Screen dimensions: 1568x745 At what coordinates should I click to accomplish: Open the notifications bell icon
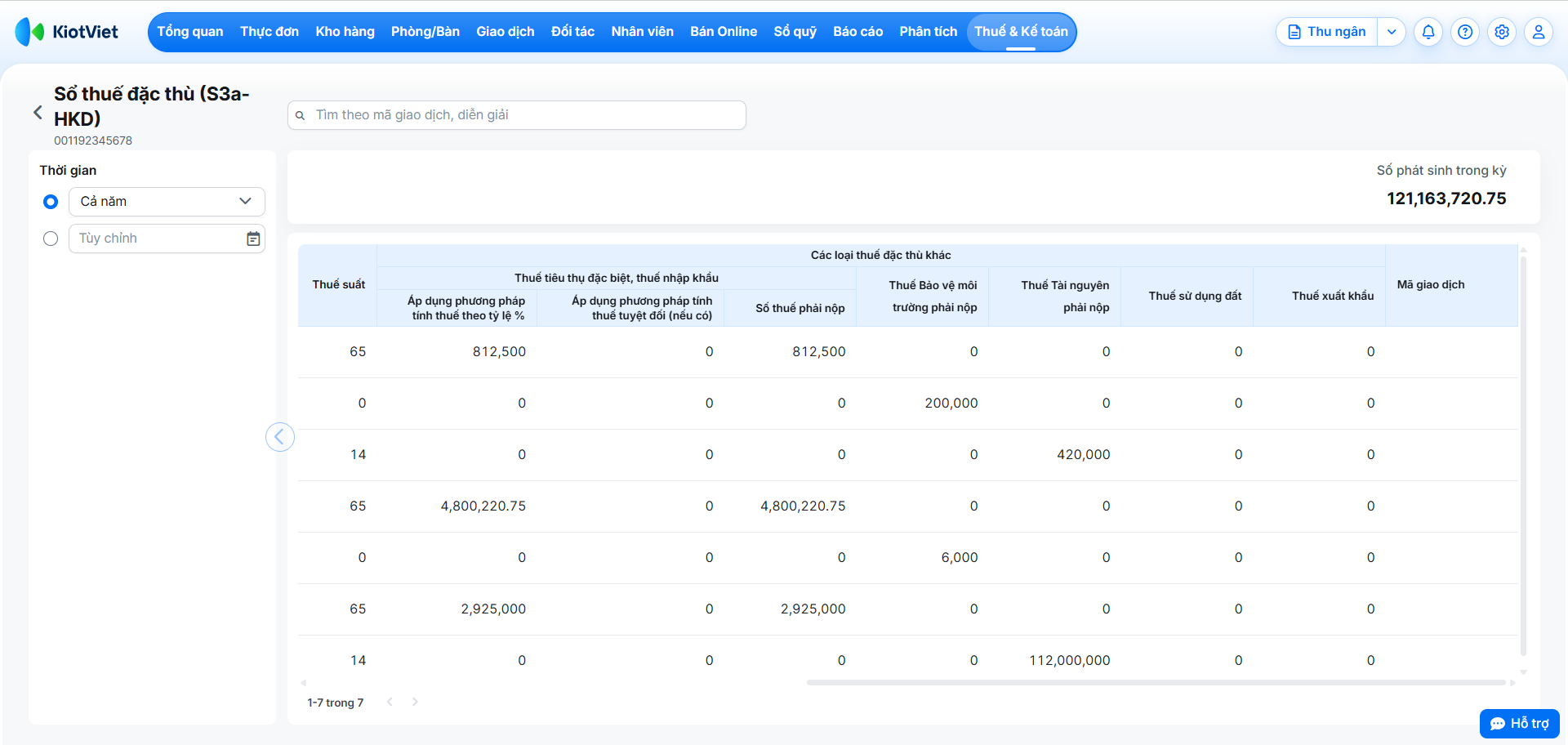(1428, 32)
